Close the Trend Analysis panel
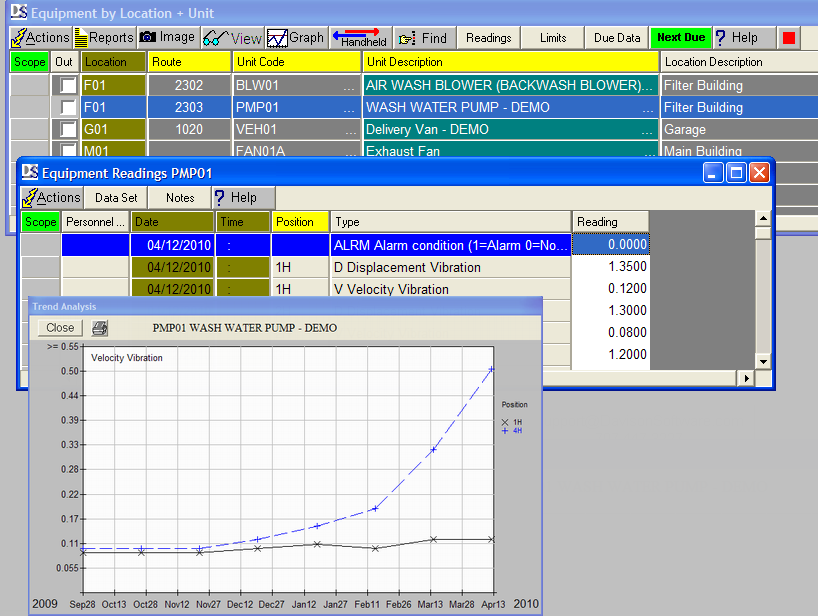The width and height of the screenshot is (818, 616). click(60, 328)
